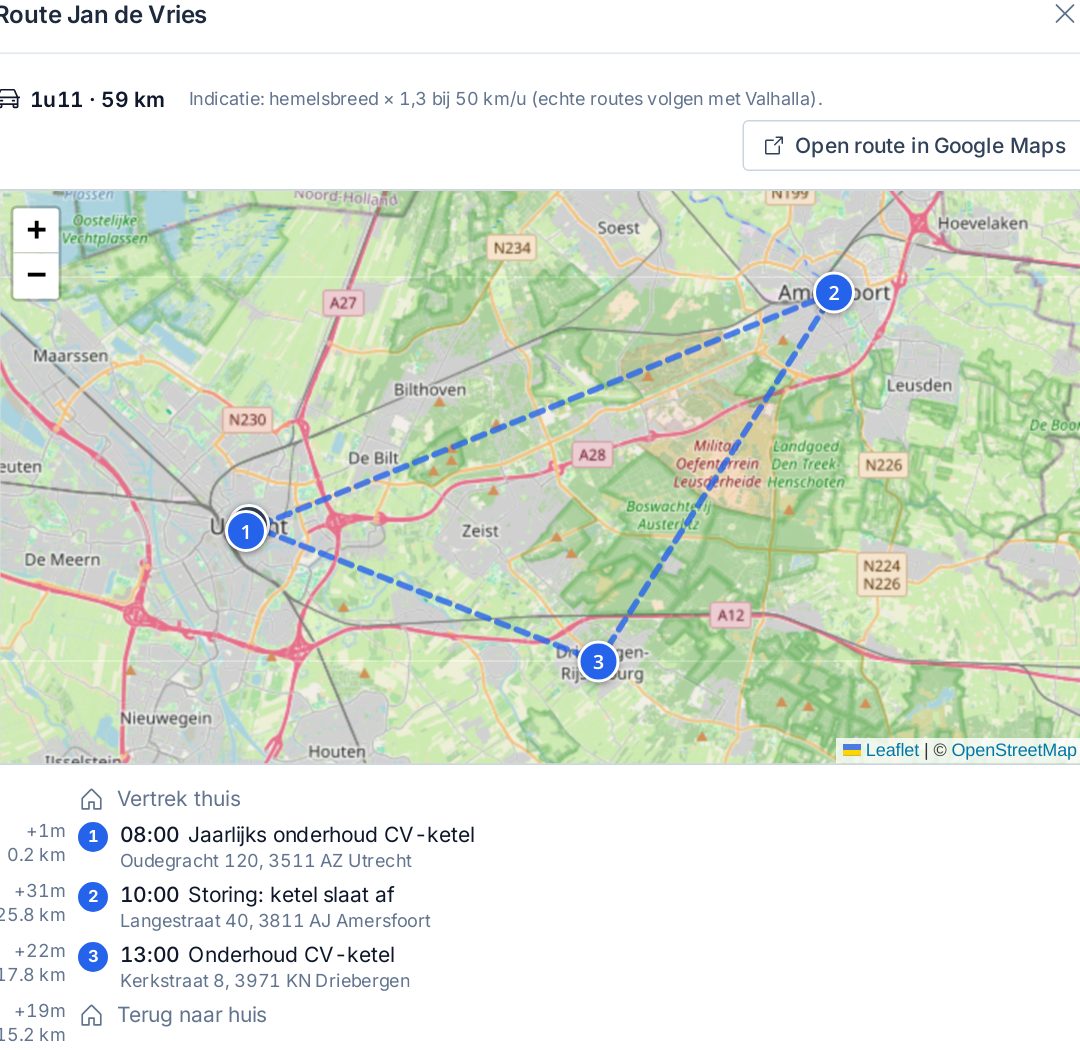The height and width of the screenshot is (1050, 1080).
Task: Click the 'Indicatie: hemelsbreed' note text
Action: 506,99
